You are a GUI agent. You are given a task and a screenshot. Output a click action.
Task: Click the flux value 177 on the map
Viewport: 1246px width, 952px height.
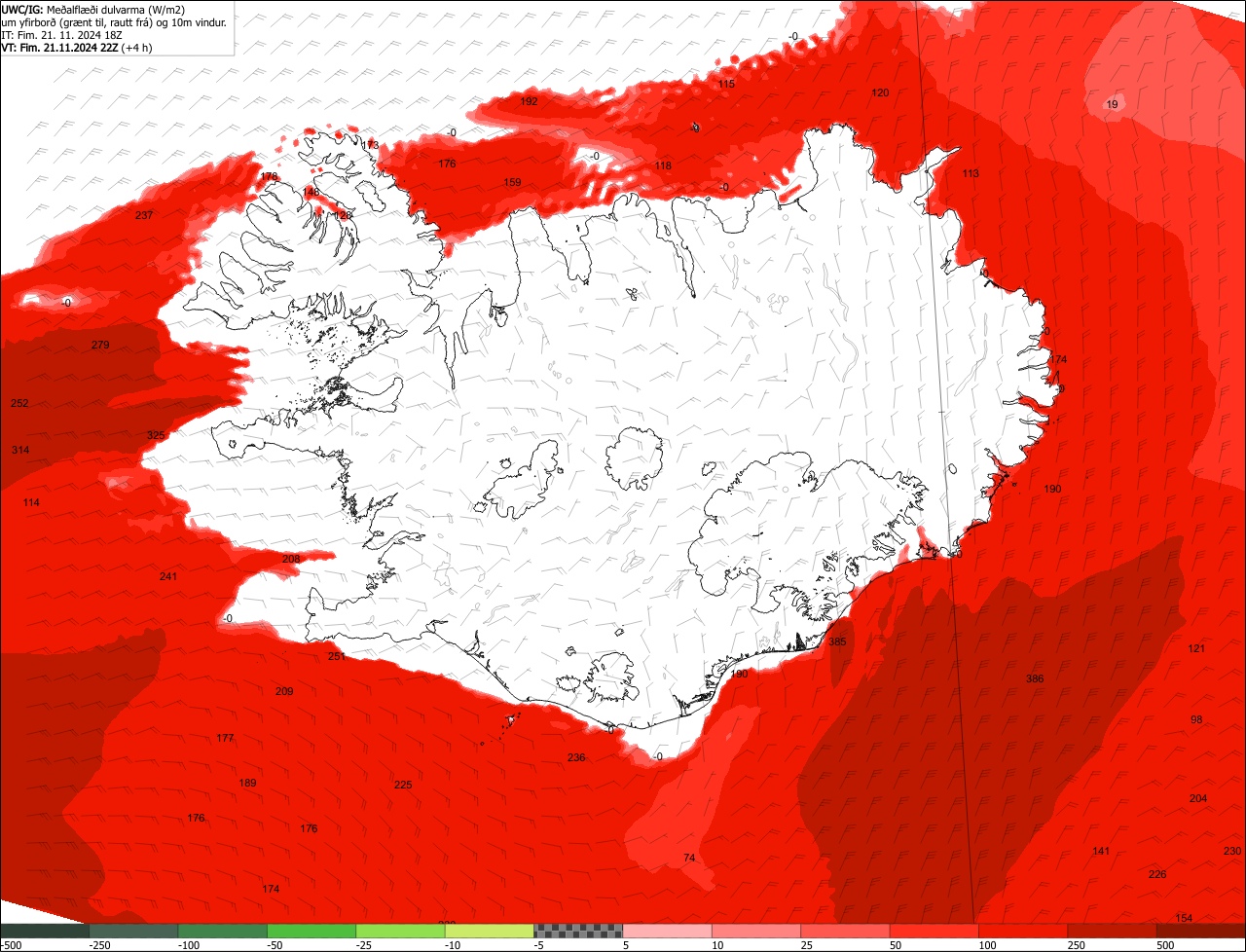[225, 738]
